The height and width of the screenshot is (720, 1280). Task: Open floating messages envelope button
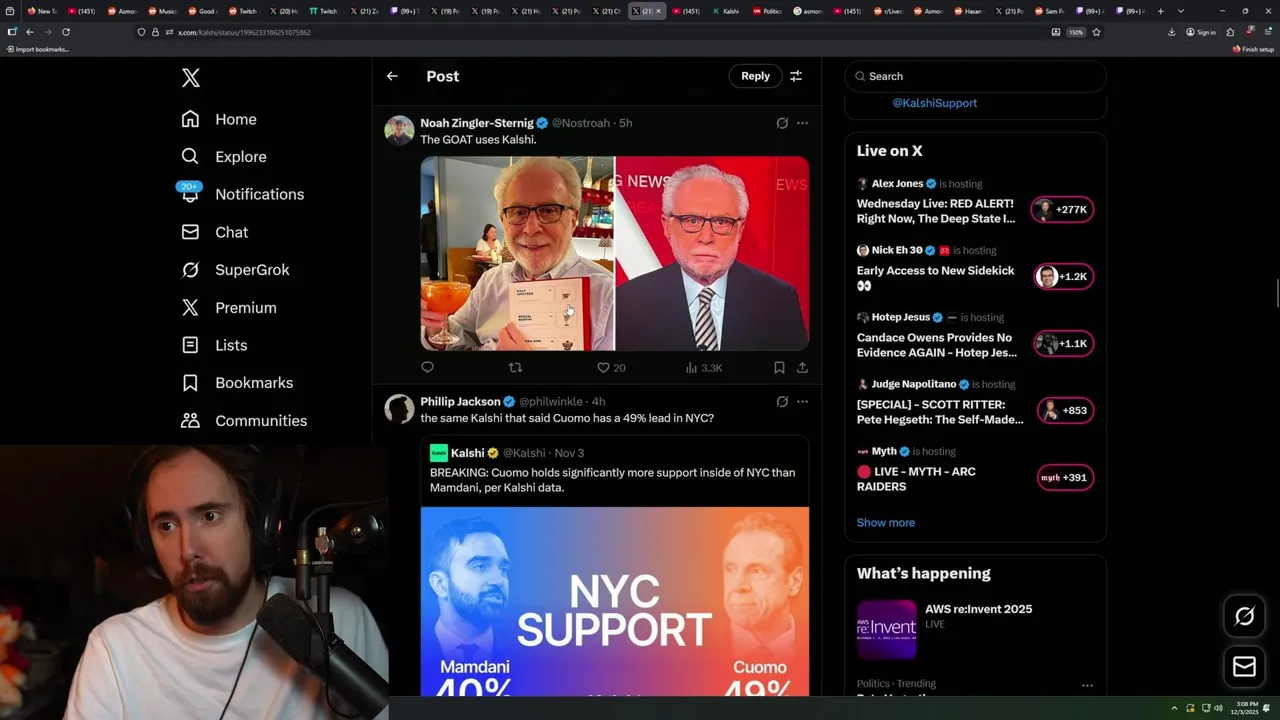pos(1244,666)
